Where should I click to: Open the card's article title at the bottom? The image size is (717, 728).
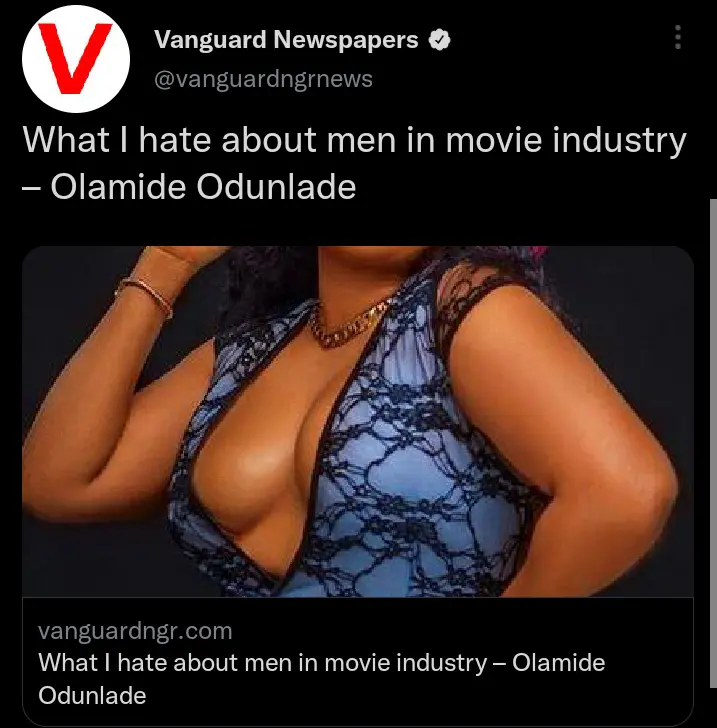[321, 679]
